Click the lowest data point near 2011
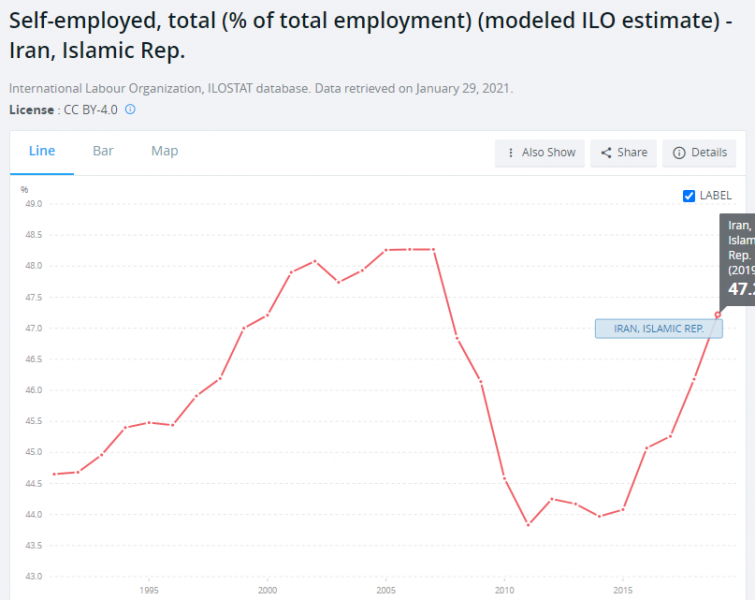The image size is (755, 600). point(528,524)
